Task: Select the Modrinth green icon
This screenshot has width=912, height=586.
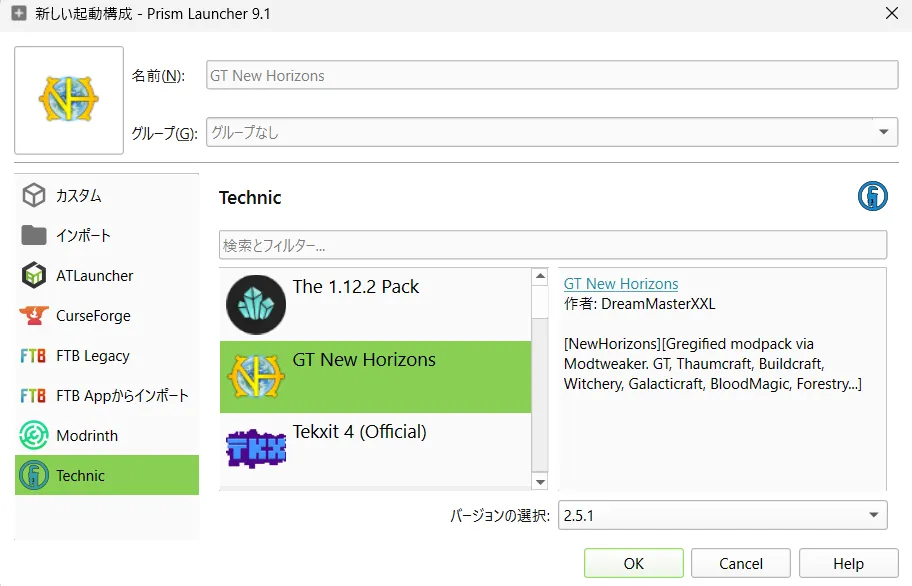Action: coord(35,436)
